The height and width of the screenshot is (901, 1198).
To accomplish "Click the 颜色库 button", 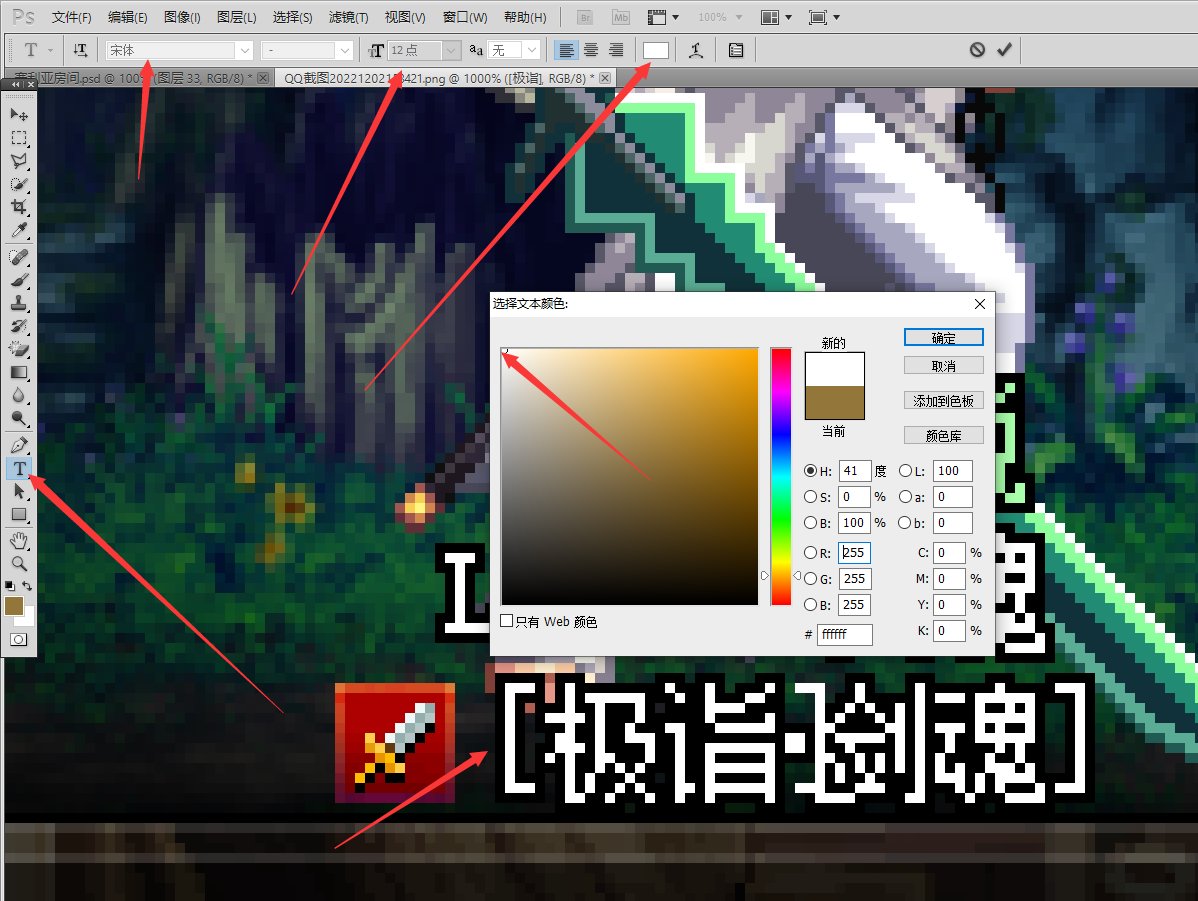I will pyautogui.click(x=944, y=436).
